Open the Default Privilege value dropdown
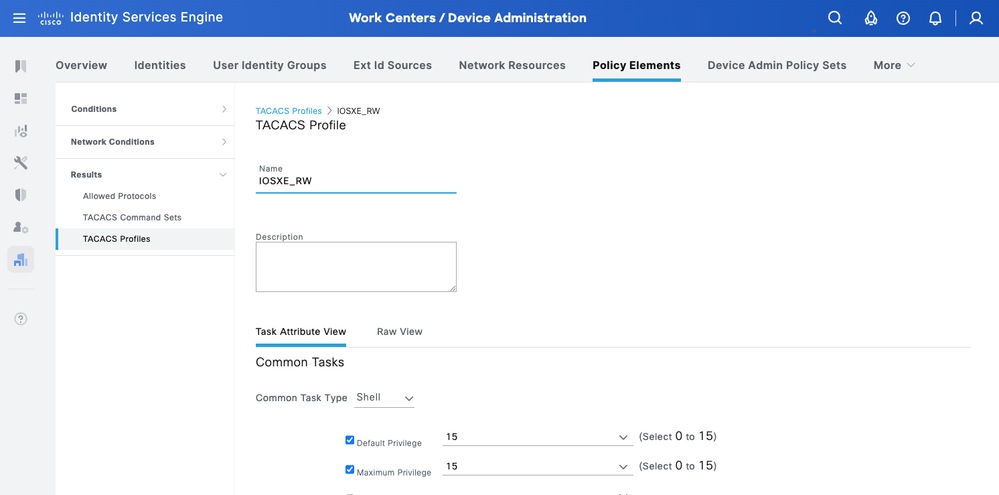 point(538,437)
